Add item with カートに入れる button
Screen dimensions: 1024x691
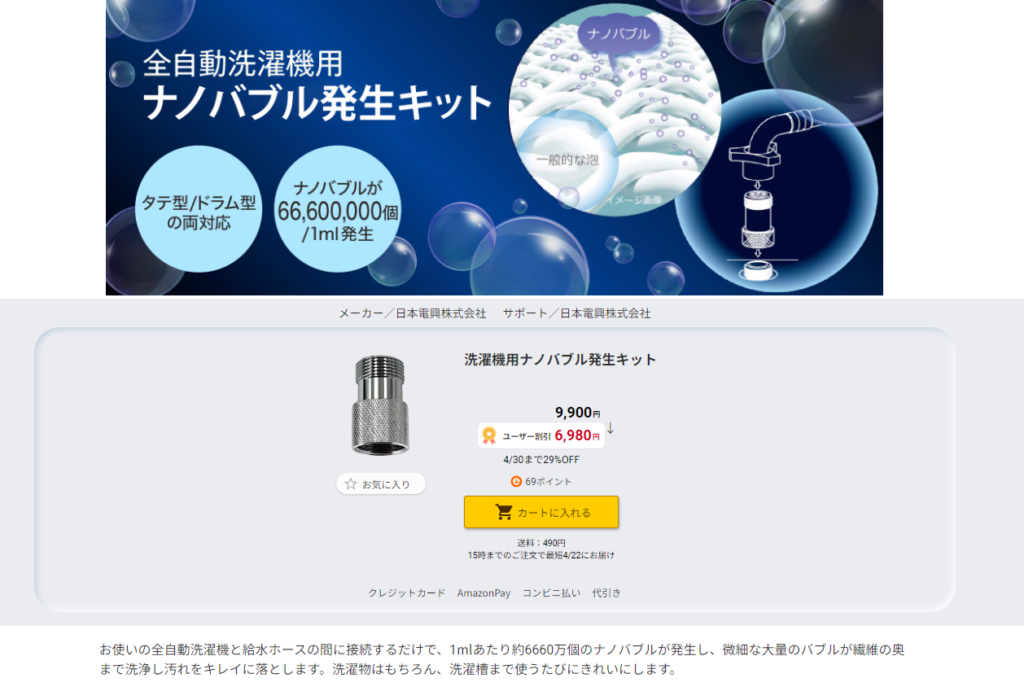point(541,512)
